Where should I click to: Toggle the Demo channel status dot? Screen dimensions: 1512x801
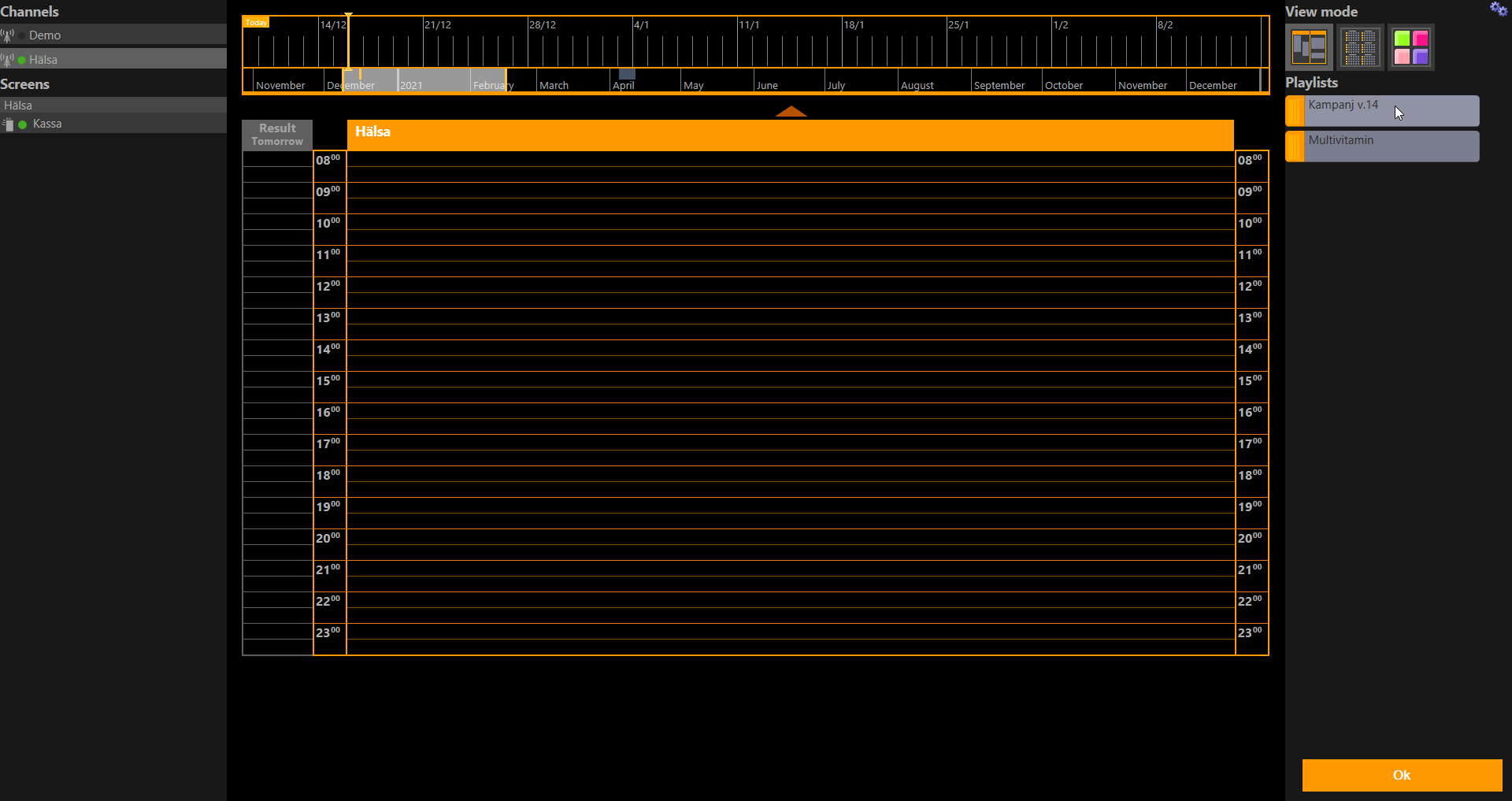pos(22,35)
